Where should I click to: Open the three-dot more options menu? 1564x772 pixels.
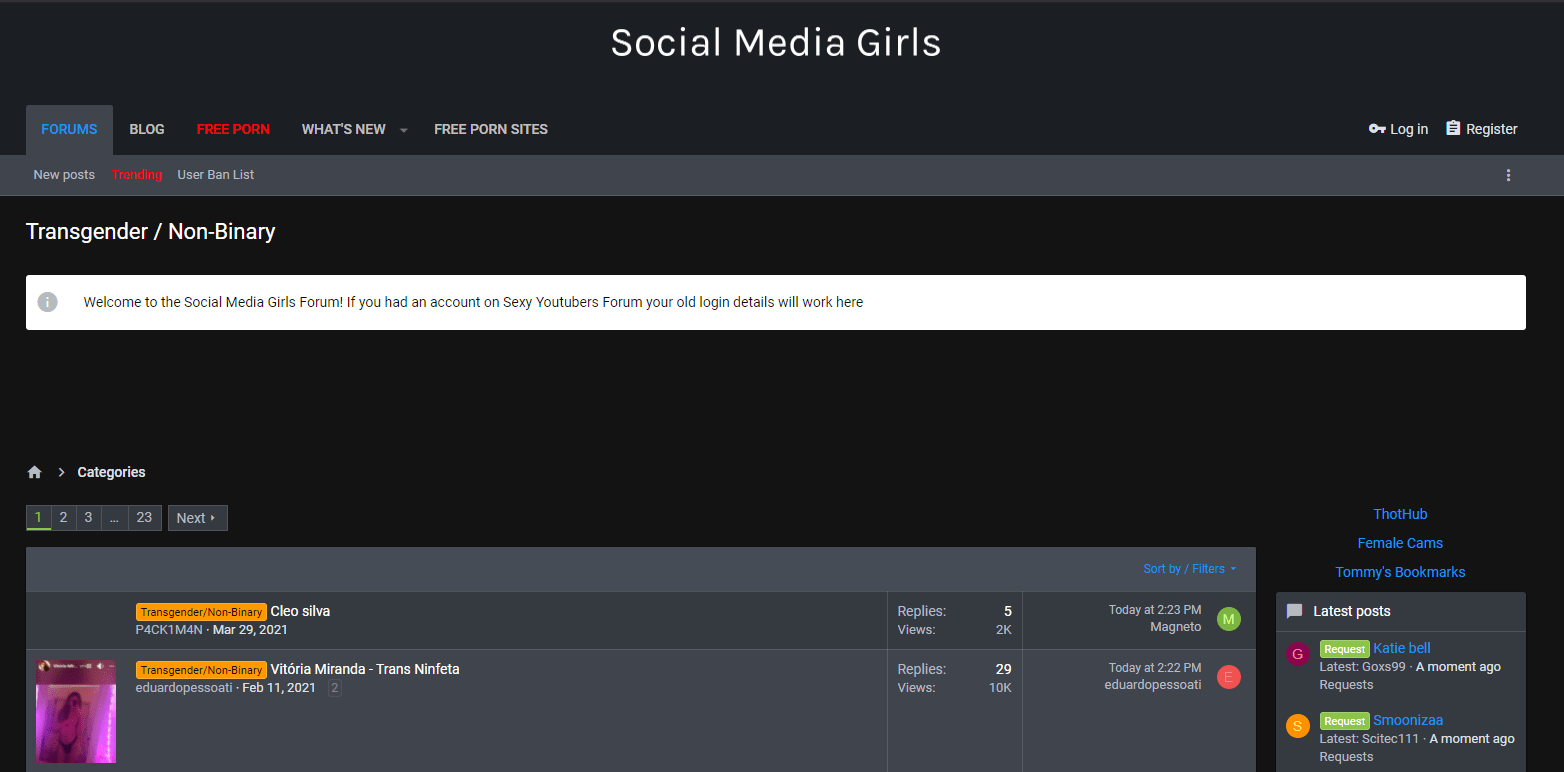click(x=1508, y=175)
